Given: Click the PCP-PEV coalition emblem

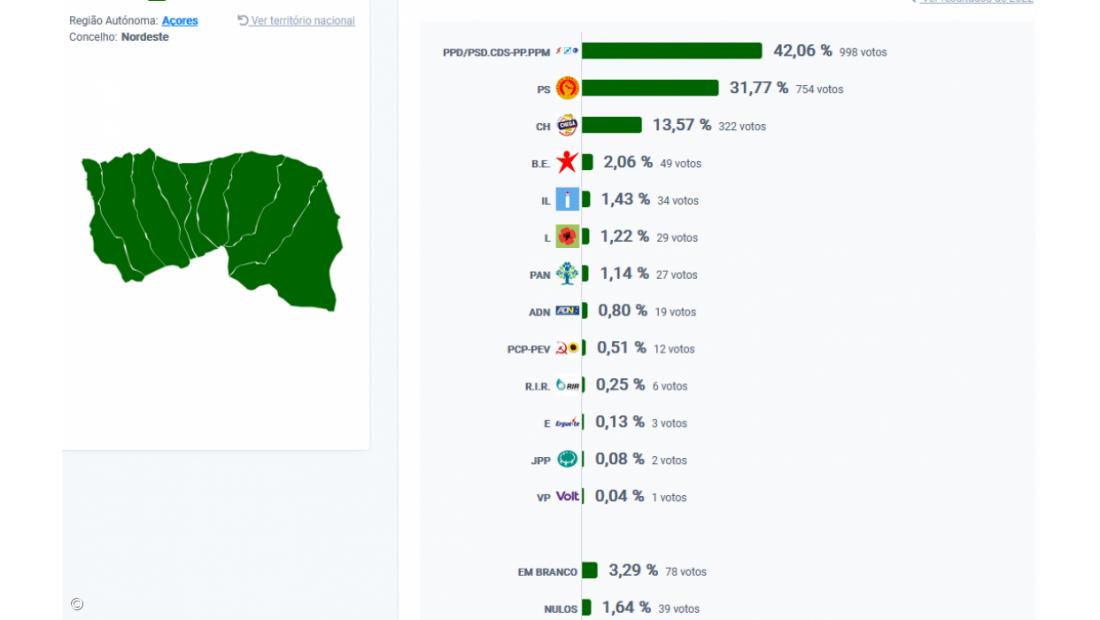Looking at the screenshot, I should pos(565,348).
